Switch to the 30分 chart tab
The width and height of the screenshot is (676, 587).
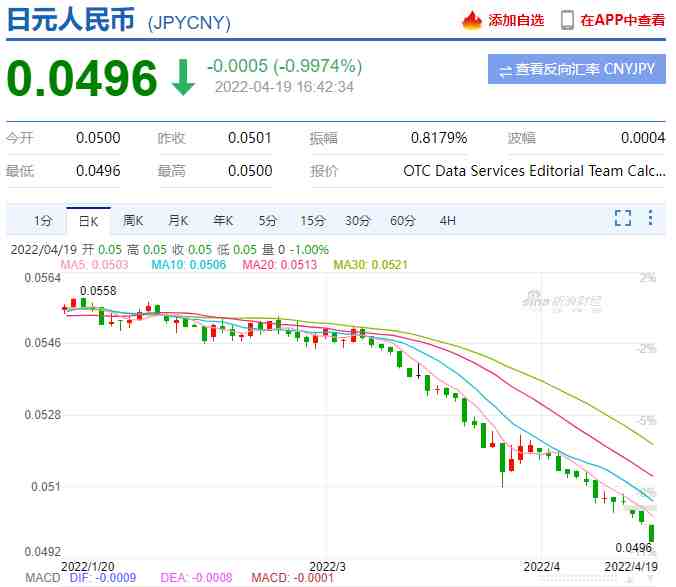click(x=357, y=221)
